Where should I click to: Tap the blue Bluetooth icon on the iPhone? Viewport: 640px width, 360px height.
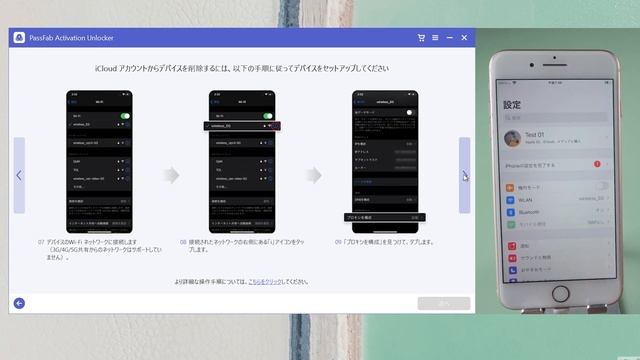tap(511, 212)
